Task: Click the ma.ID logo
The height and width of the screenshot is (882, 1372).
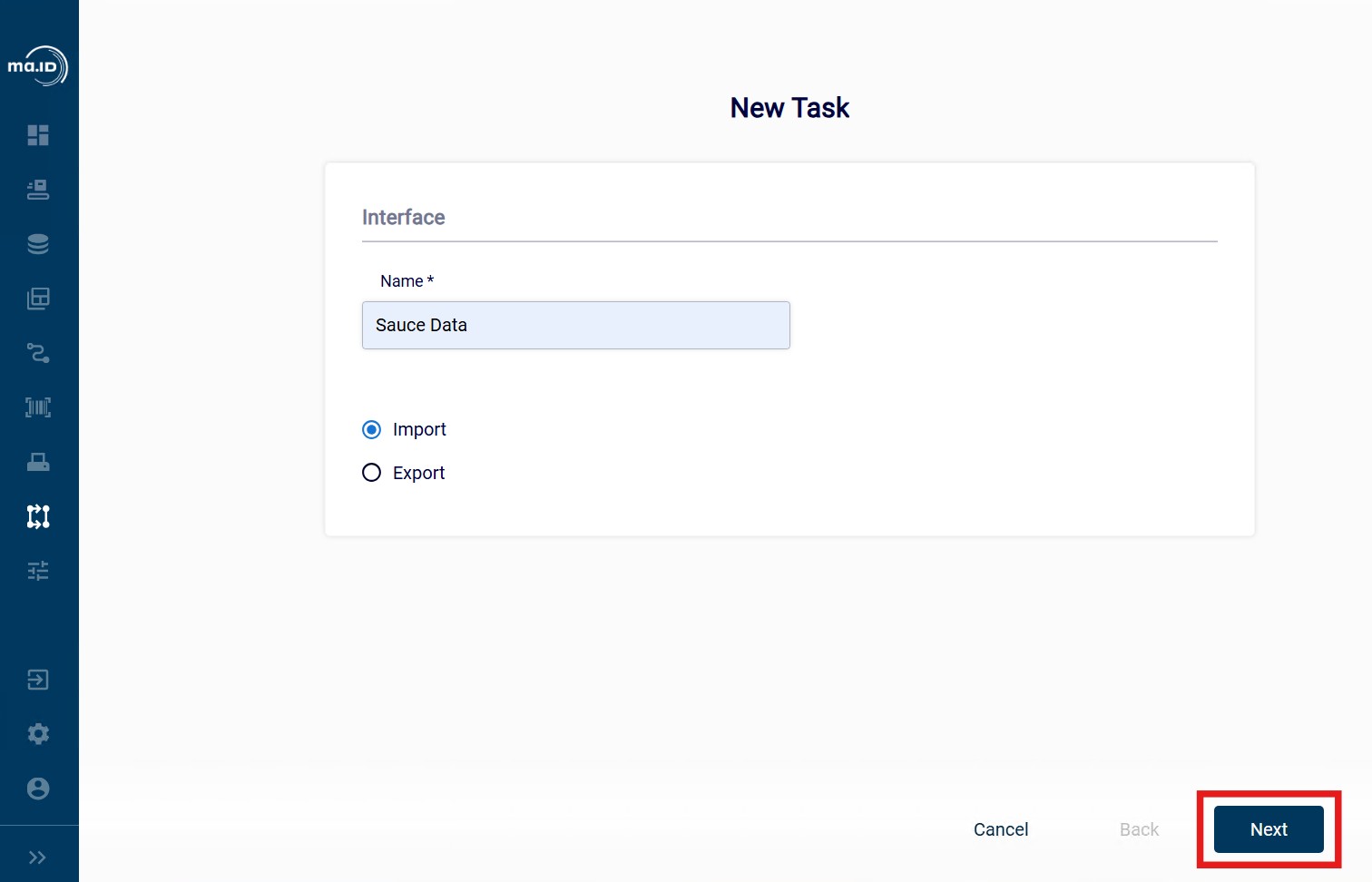Action: click(38, 66)
